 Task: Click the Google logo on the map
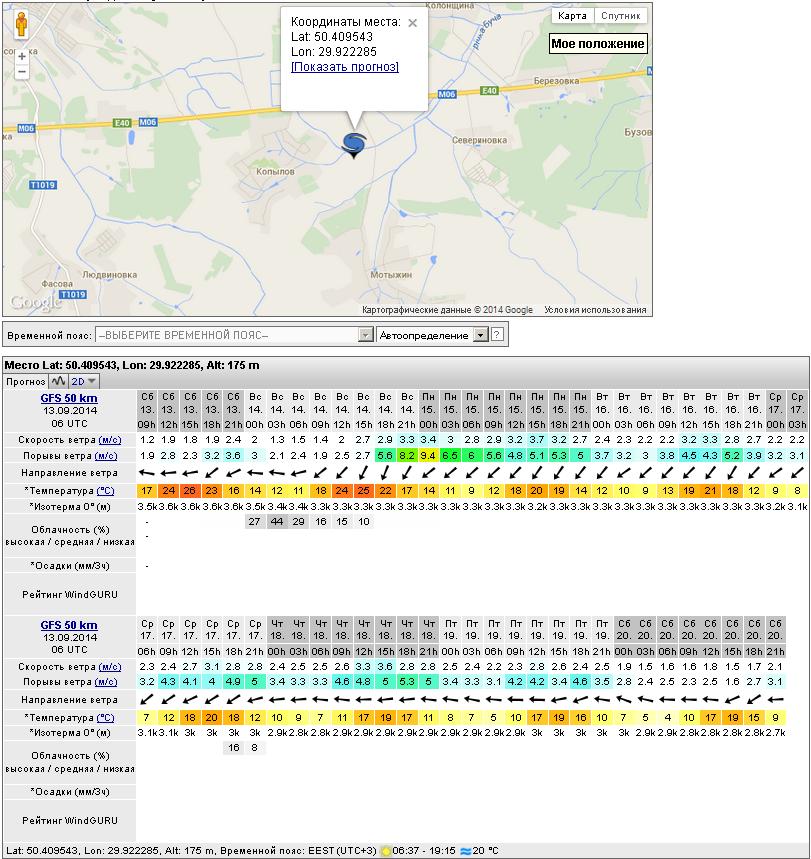35,303
